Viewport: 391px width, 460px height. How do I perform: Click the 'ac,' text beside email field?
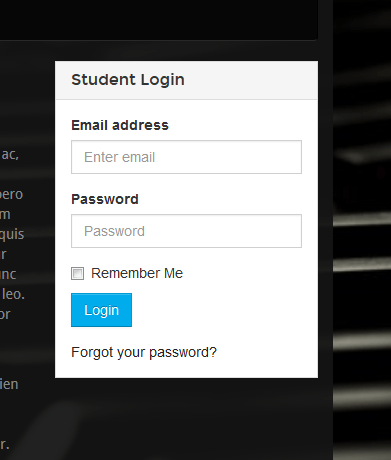tap(10, 155)
